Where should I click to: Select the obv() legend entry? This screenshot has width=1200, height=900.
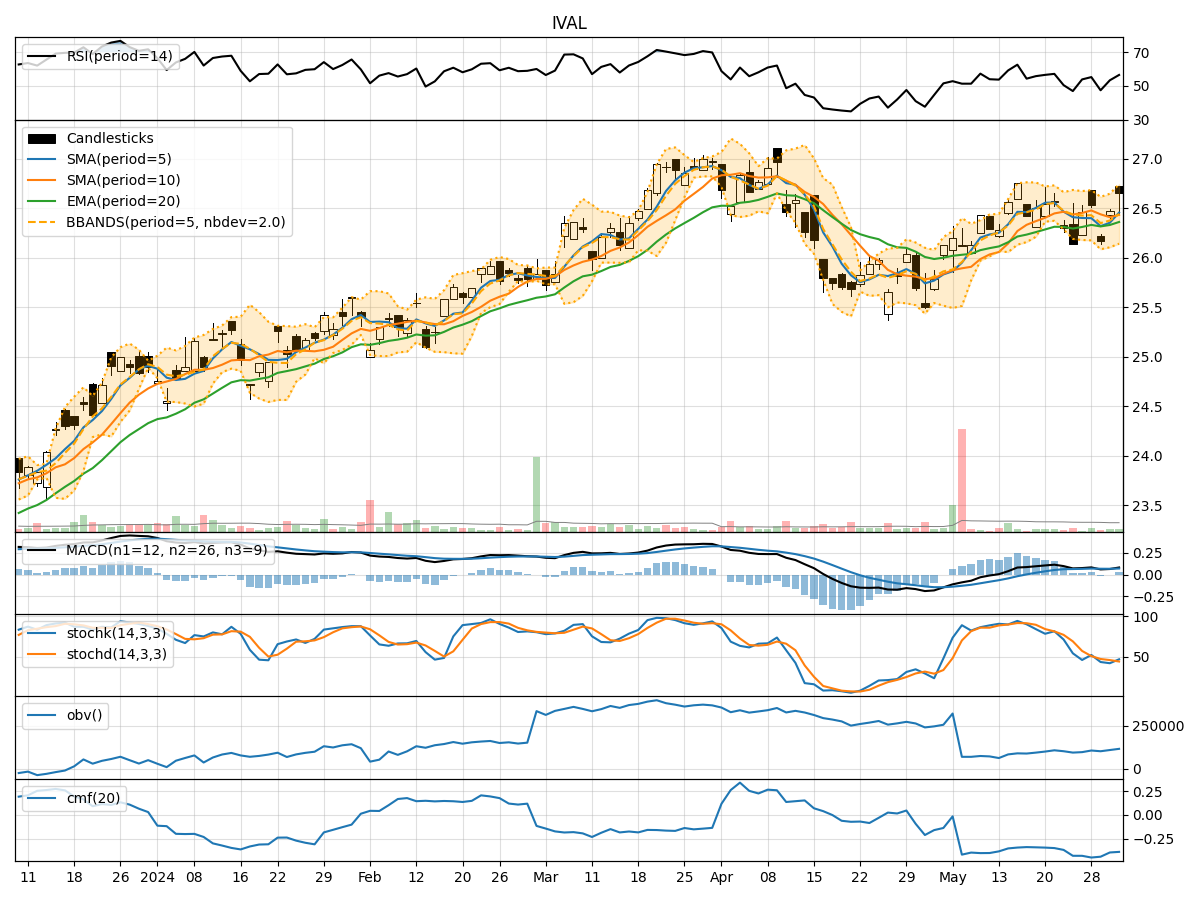coord(84,715)
